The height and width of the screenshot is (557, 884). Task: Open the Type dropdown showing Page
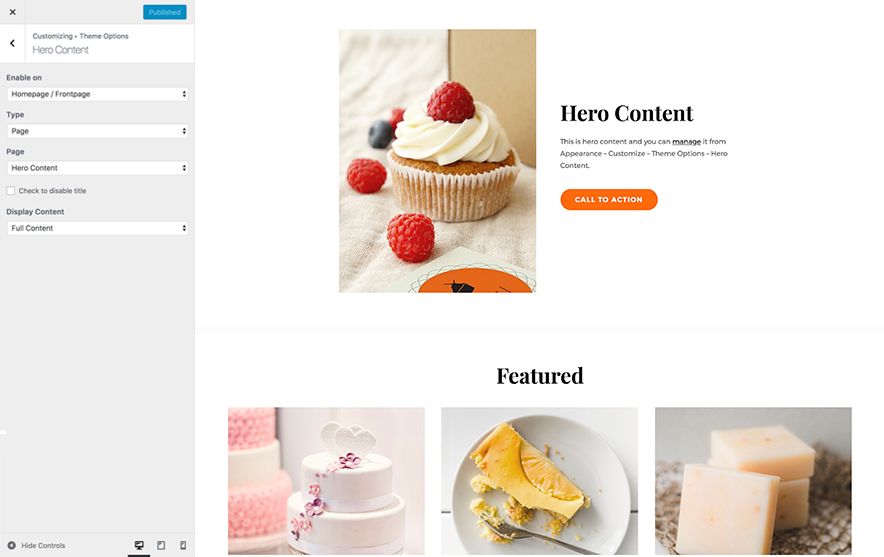click(98, 131)
